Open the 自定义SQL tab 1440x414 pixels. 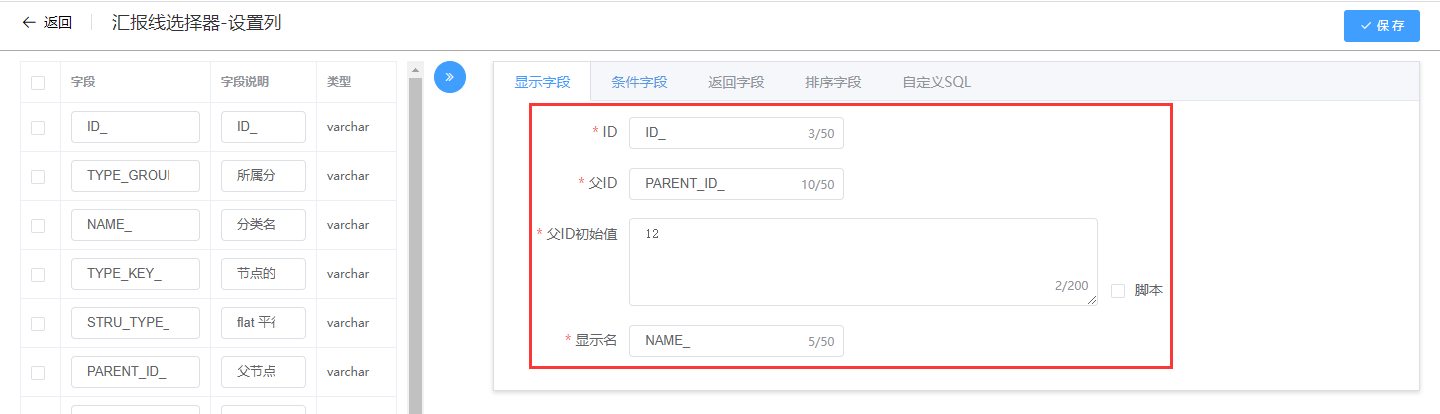[x=936, y=82]
